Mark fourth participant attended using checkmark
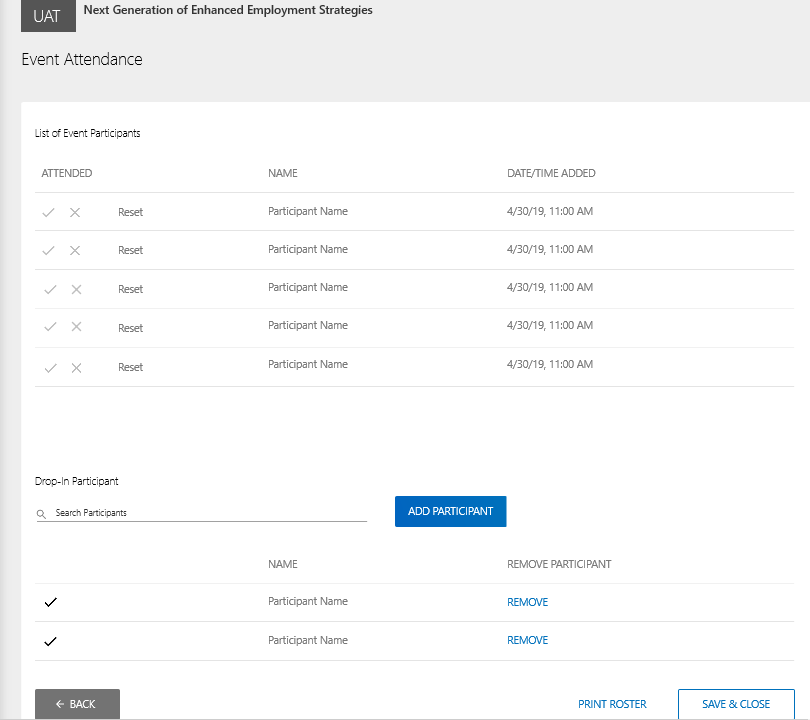The height and width of the screenshot is (720, 810). [x=48, y=328]
